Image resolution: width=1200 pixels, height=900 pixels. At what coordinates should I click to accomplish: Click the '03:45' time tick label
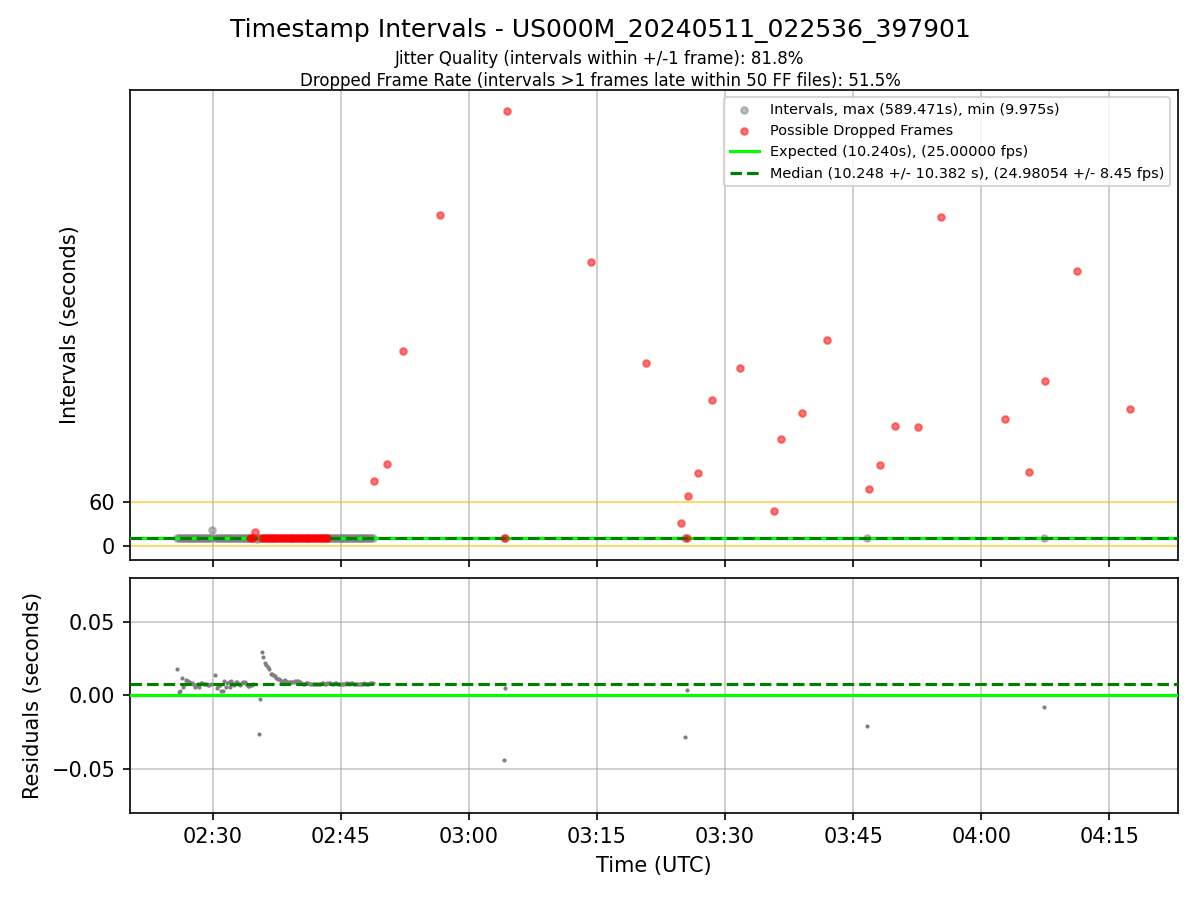pos(853,836)
